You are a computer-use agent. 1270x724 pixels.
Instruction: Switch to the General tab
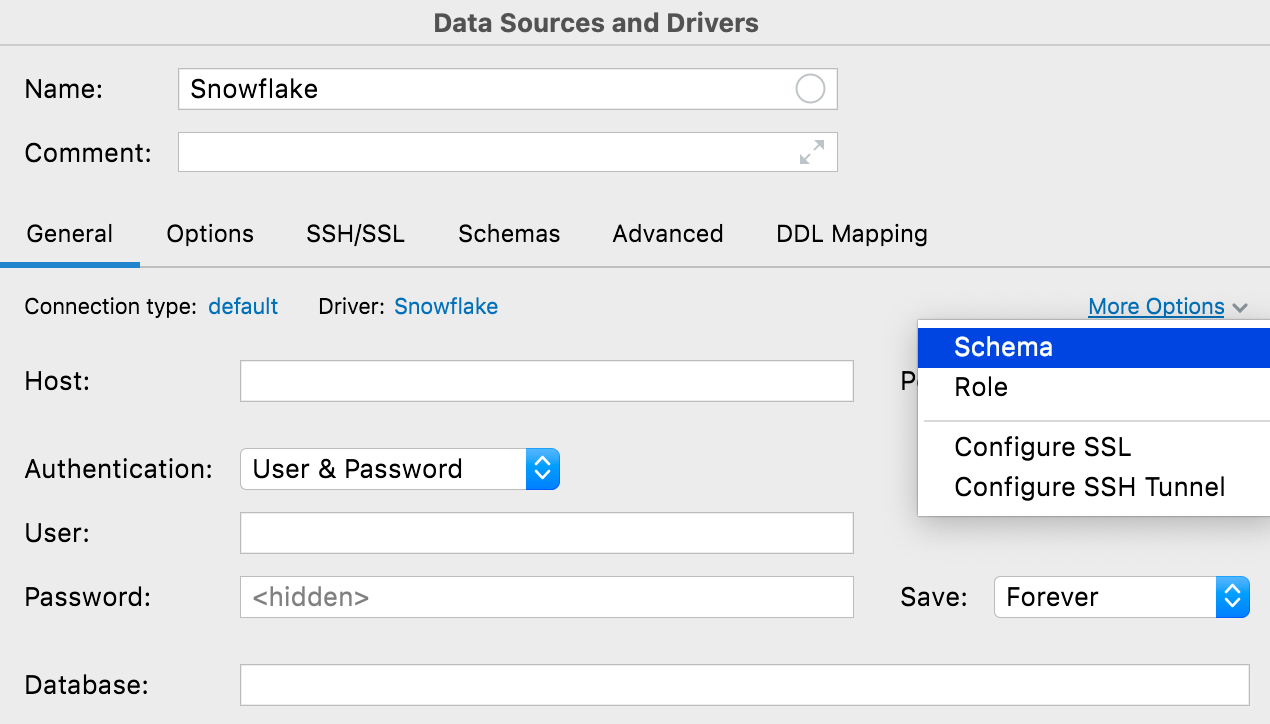(69, 234)
